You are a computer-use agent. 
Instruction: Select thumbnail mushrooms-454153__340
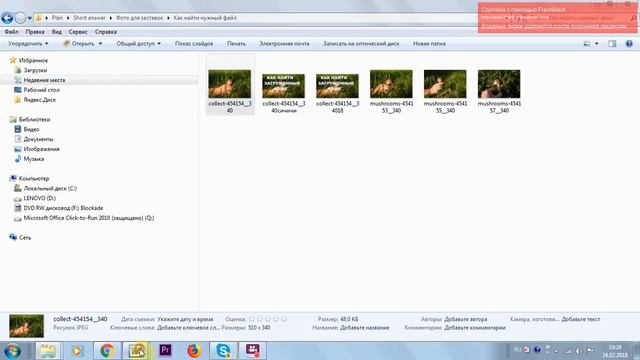391,91
